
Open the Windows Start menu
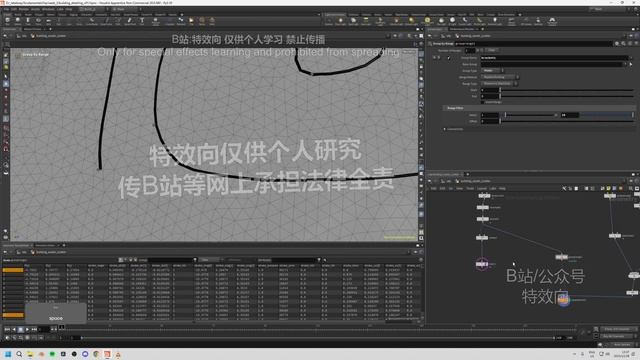point(8,354)
